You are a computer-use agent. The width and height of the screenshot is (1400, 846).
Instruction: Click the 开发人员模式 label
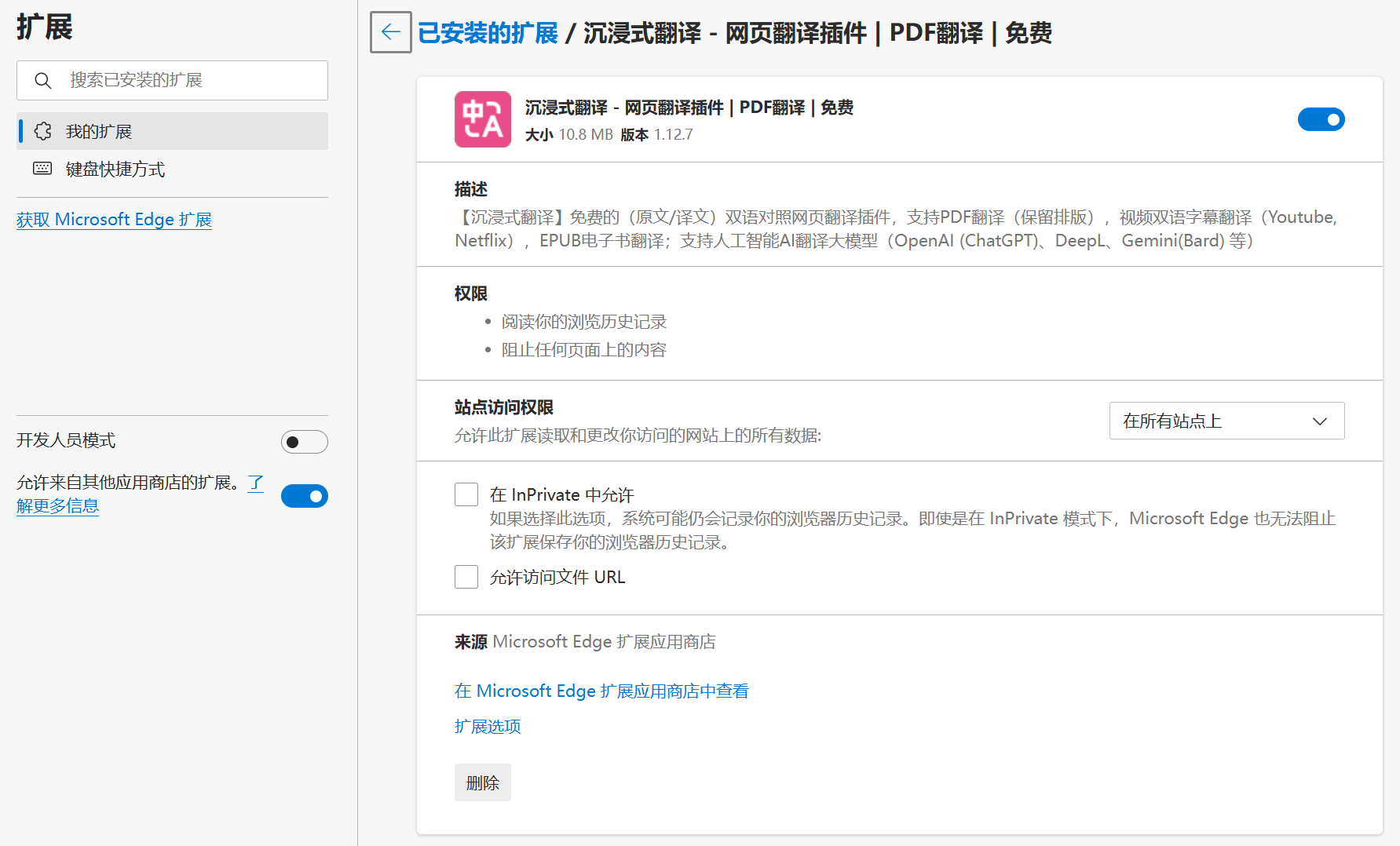click(x=66, y=440)
